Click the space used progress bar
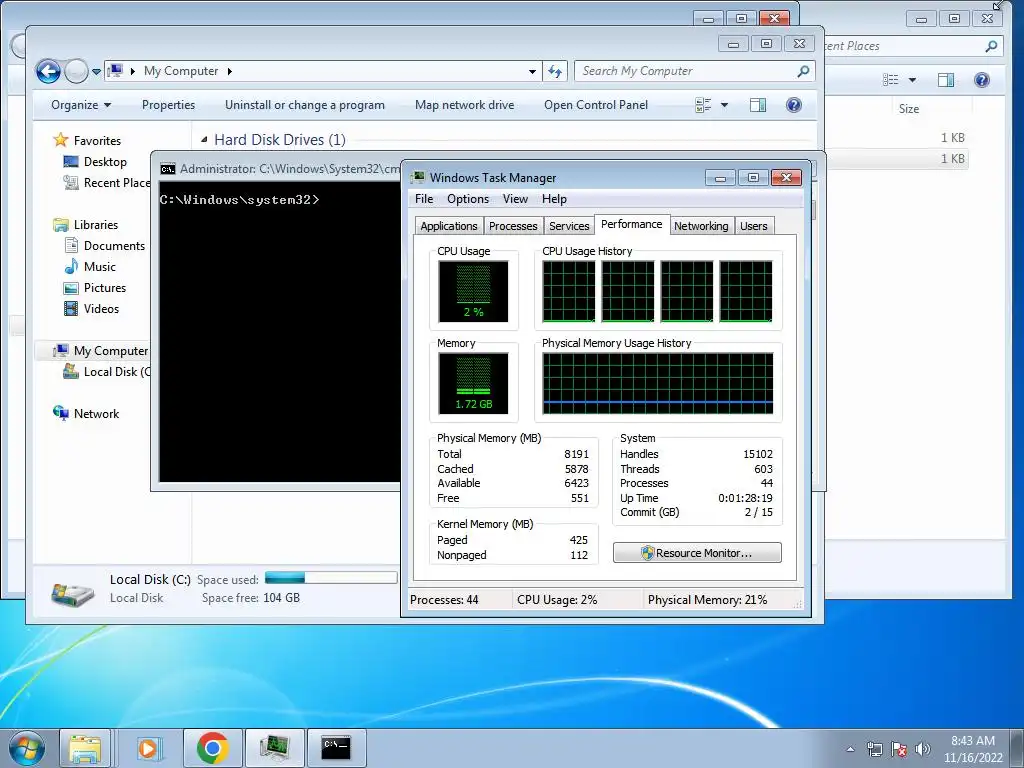Image resolution: width=1024 pixels, height=768 pixels. 331,578
